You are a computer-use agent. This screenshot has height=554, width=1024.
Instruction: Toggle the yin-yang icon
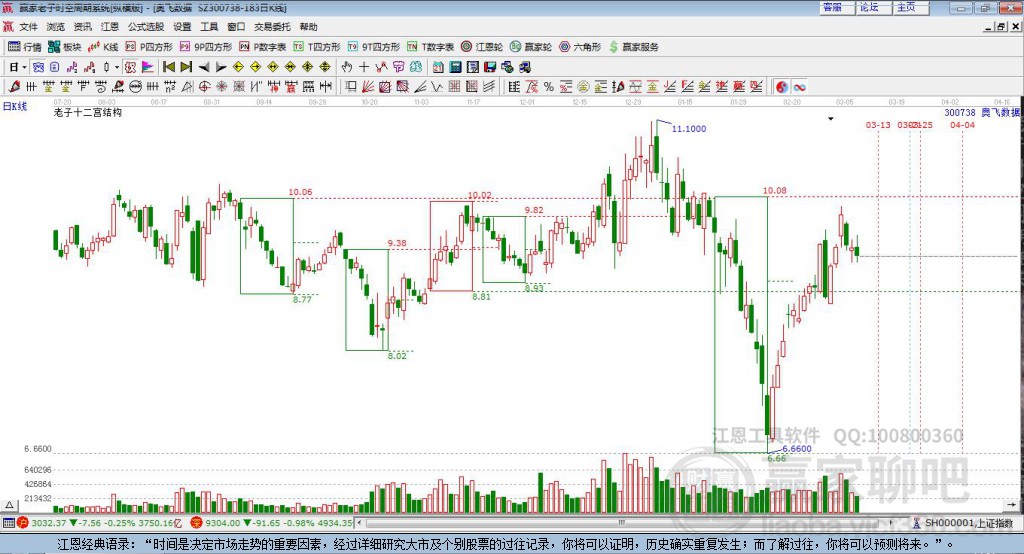(x=782, y=87)
